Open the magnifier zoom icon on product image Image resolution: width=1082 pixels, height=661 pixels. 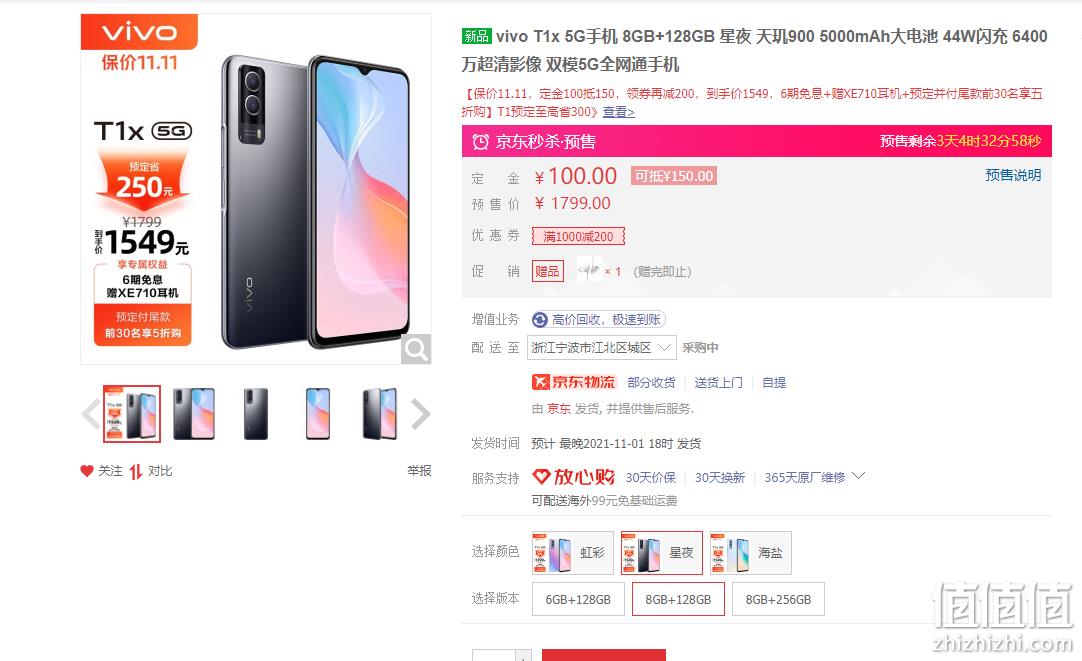coord(416,349)
